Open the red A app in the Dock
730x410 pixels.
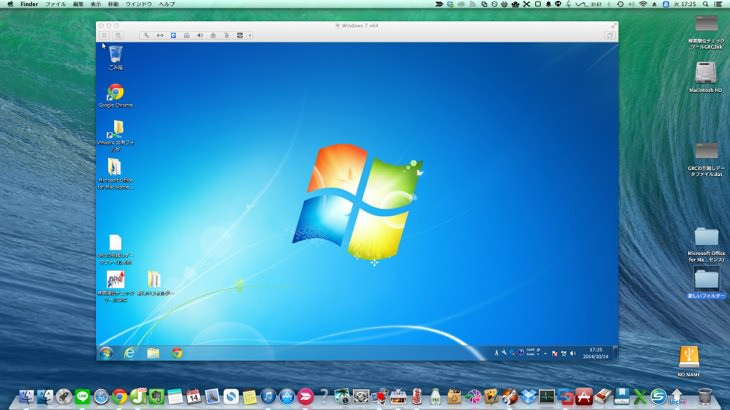coord(584,397)
